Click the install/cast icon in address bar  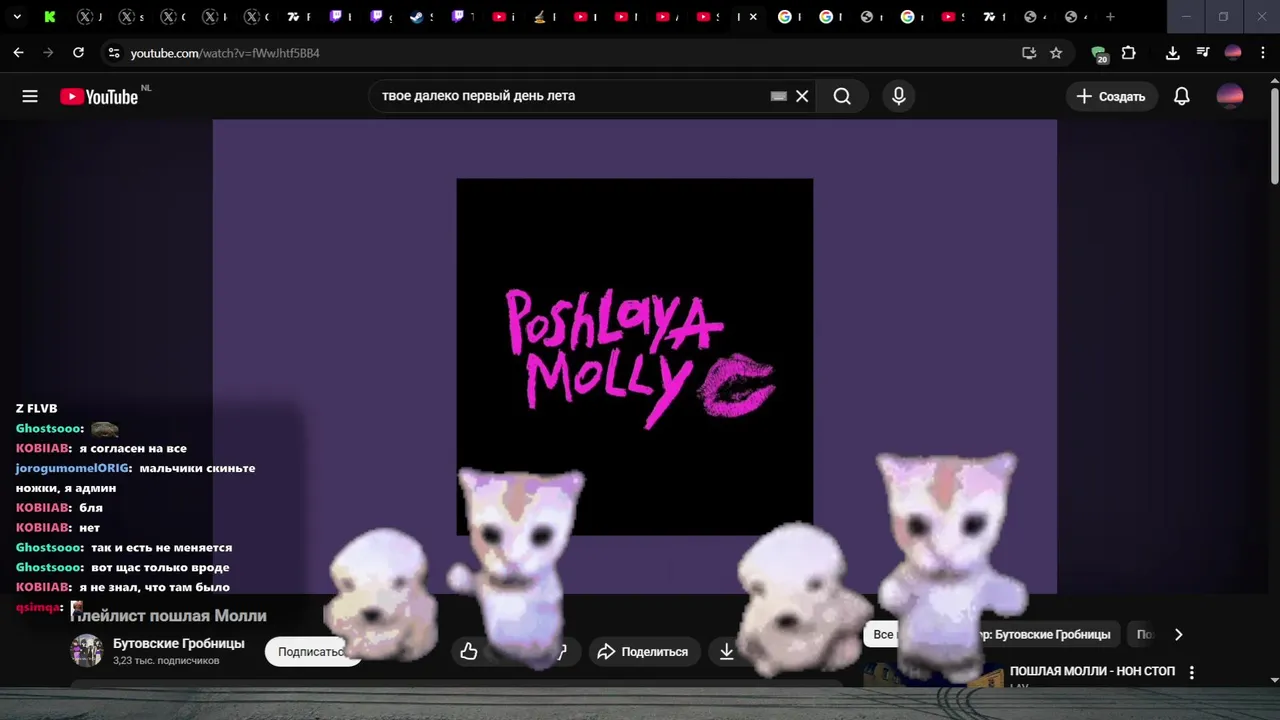pos(1029,53)
